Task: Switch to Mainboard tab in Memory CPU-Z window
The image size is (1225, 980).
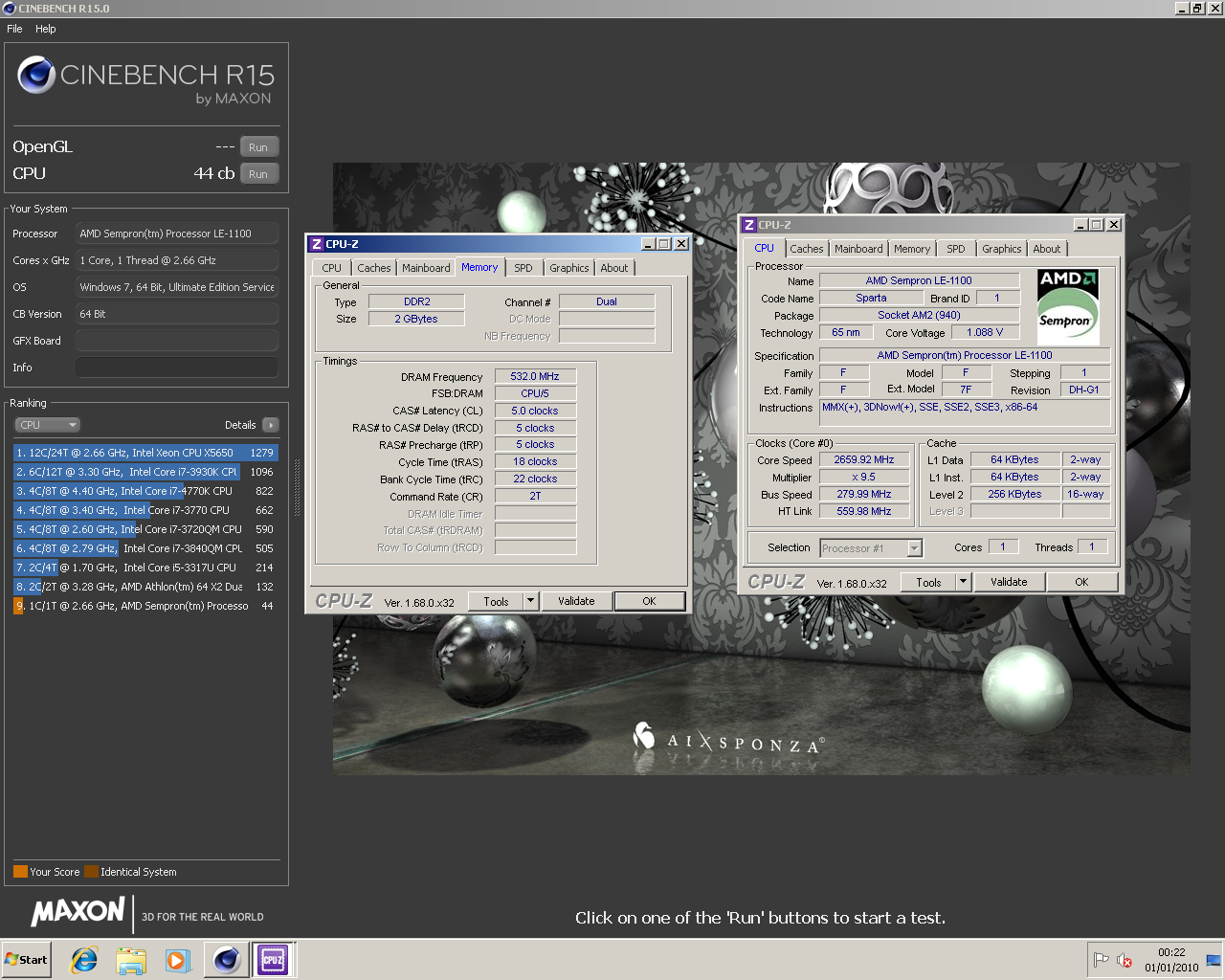Action: (x=426, y=268)
